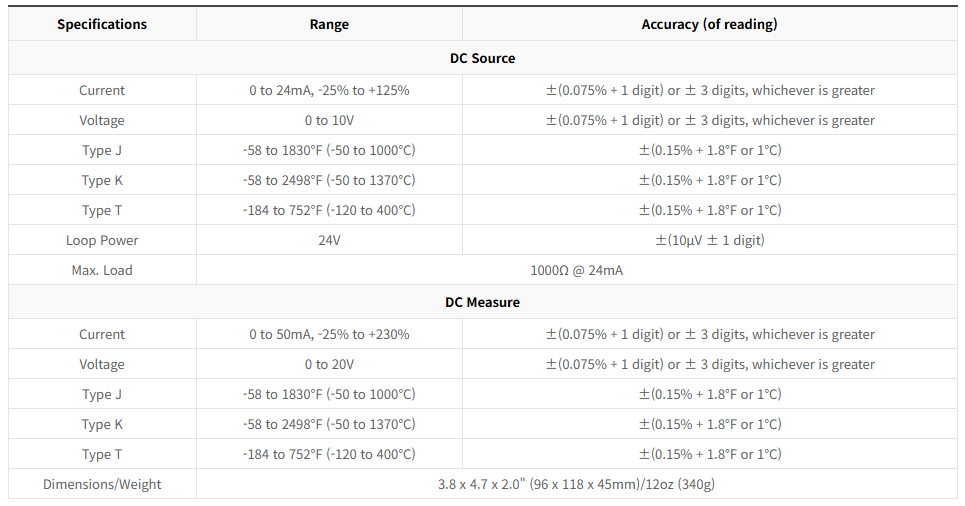Viewport: 965px width, 506px height.
Task: Click the Dimensions/Weight row label
Action: tap(102, 484)
